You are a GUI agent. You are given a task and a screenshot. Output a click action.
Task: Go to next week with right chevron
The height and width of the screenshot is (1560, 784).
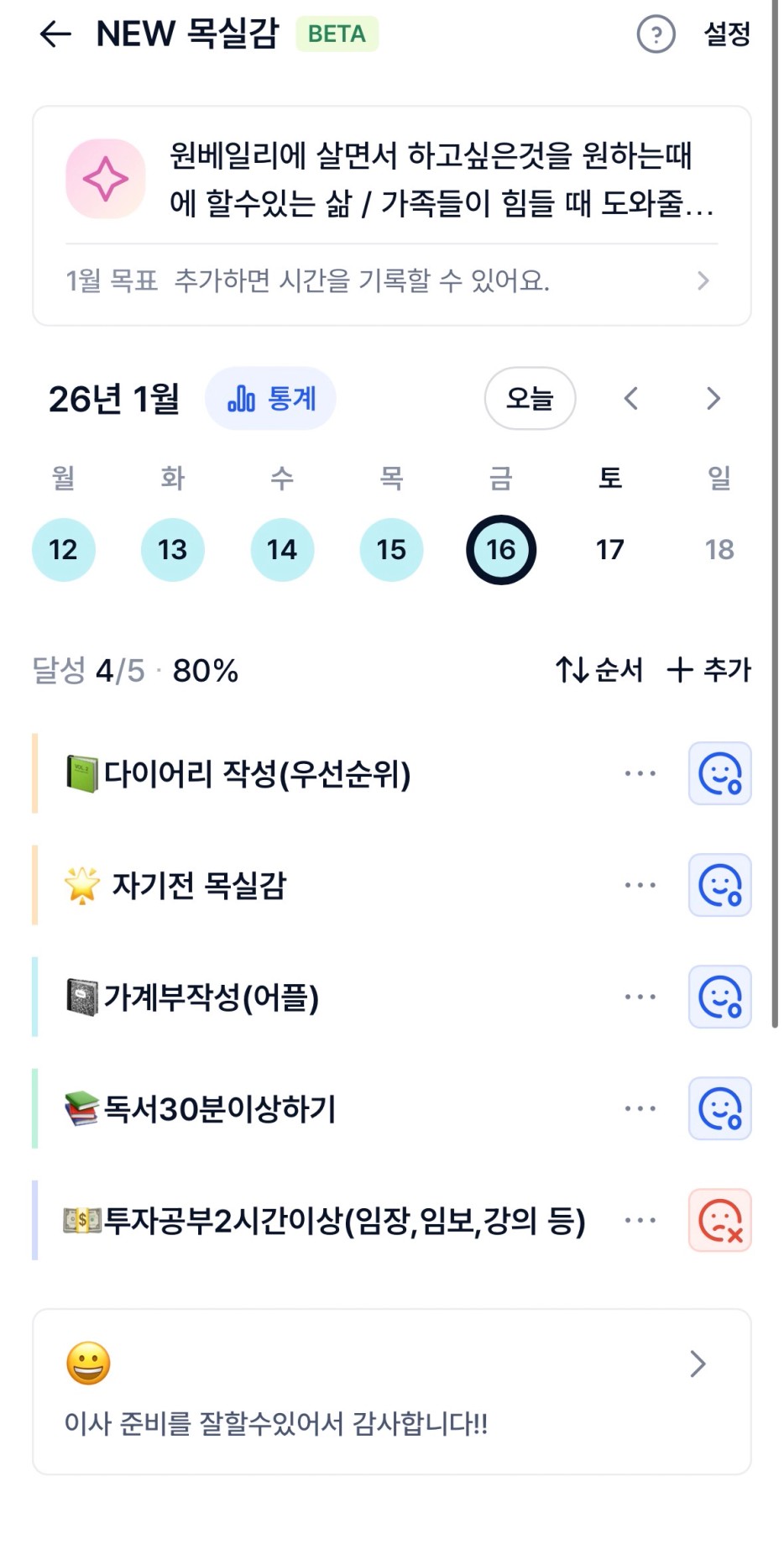pyautogui.click(x=713, y=398)
